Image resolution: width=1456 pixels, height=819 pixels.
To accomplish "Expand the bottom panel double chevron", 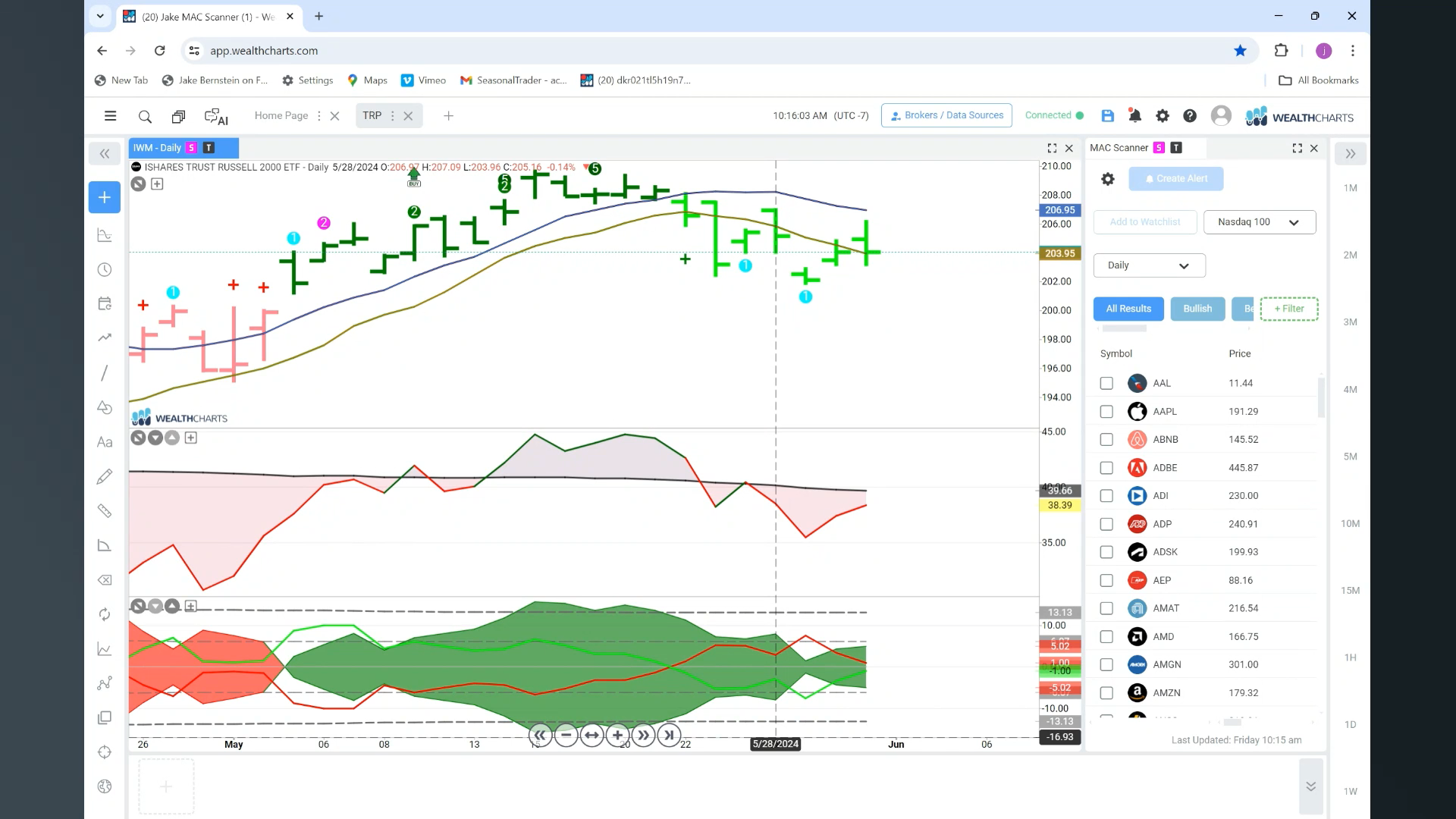I will tap(1310, 786).
